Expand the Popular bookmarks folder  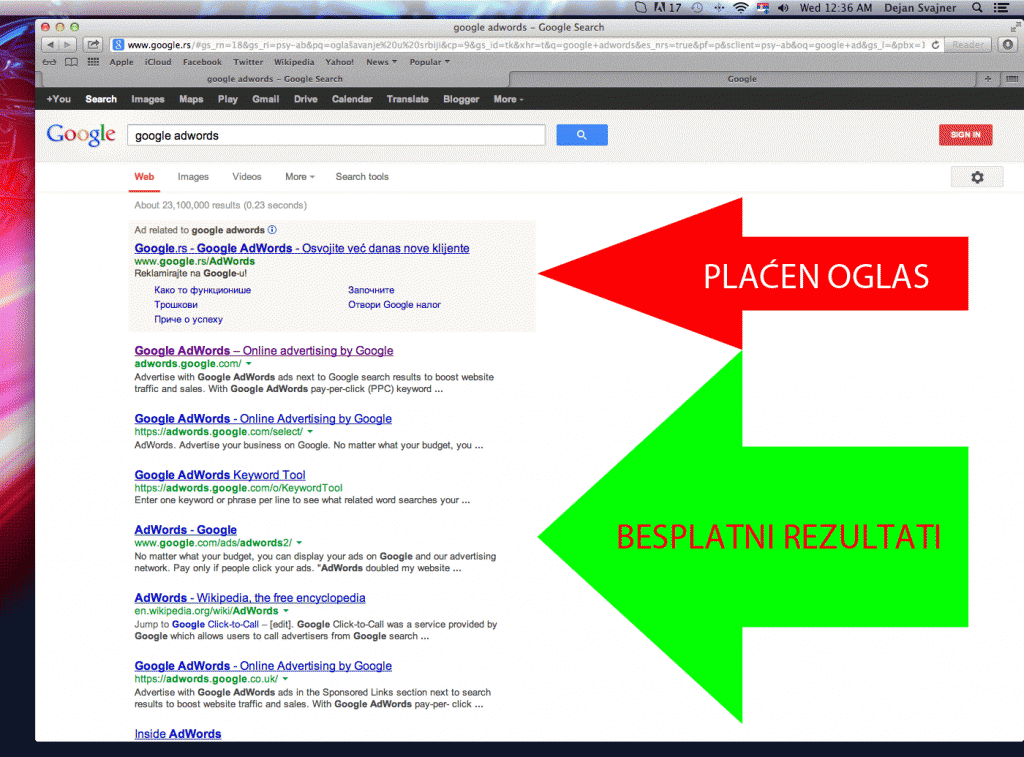coord(429,62)
